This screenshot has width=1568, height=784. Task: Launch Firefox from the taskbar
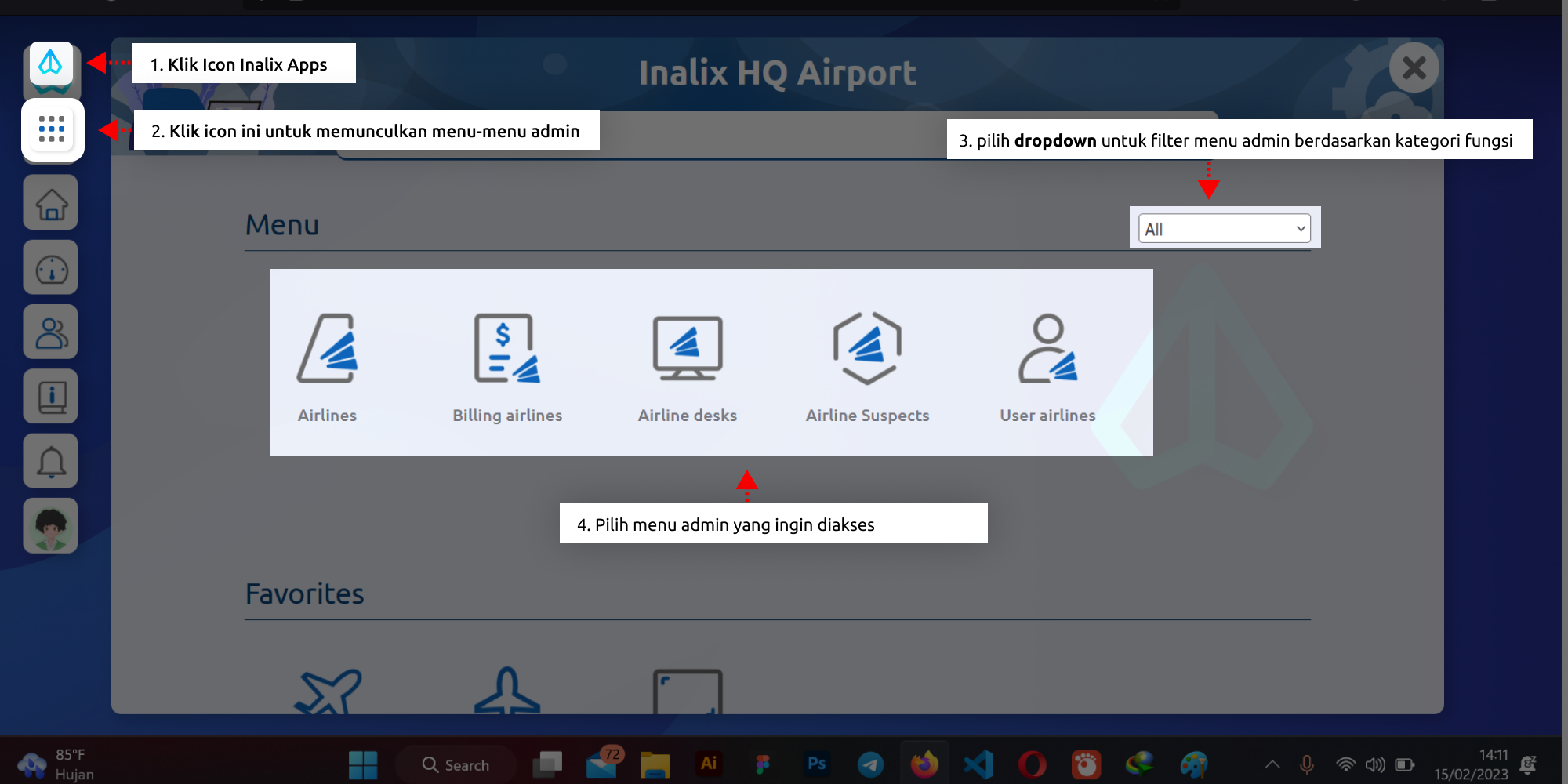point(923,764)
